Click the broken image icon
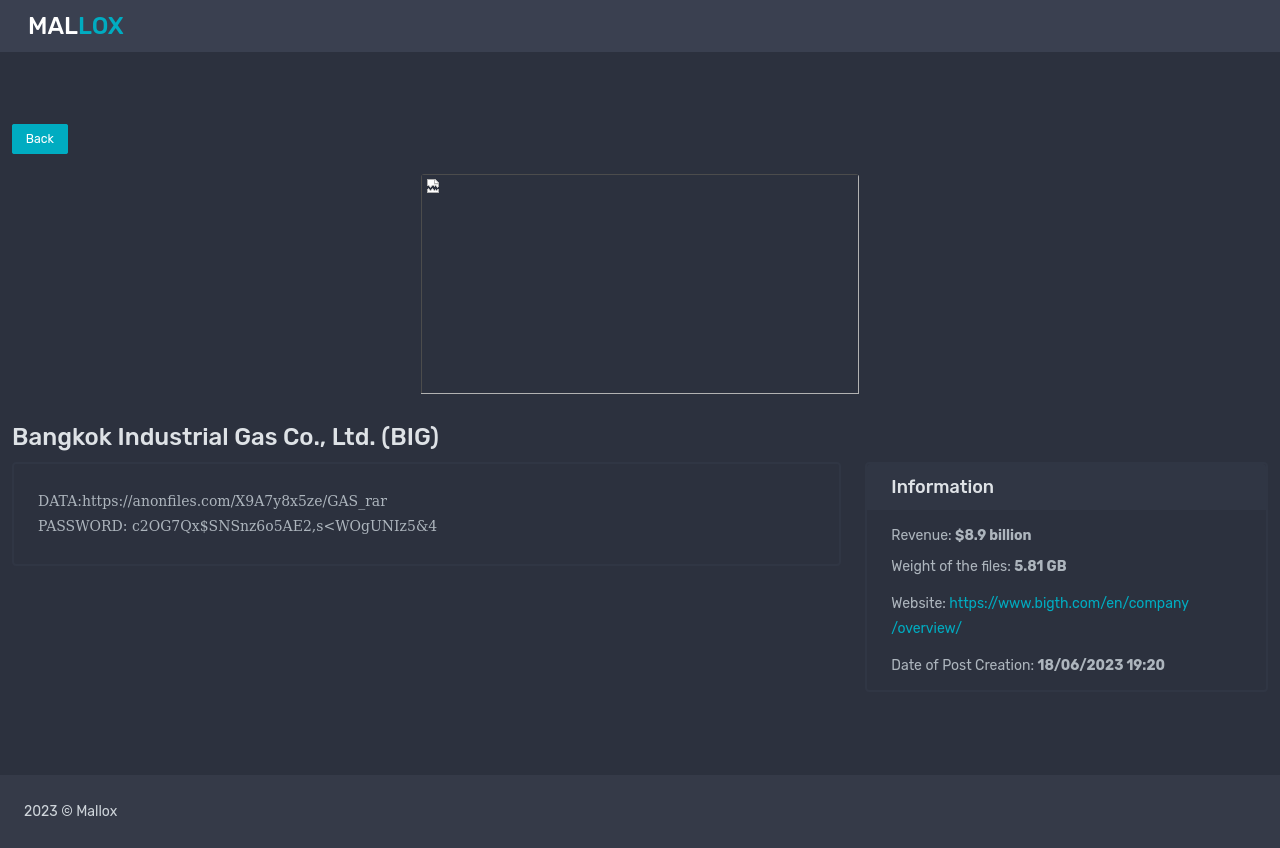 click(x=433, y=186)
